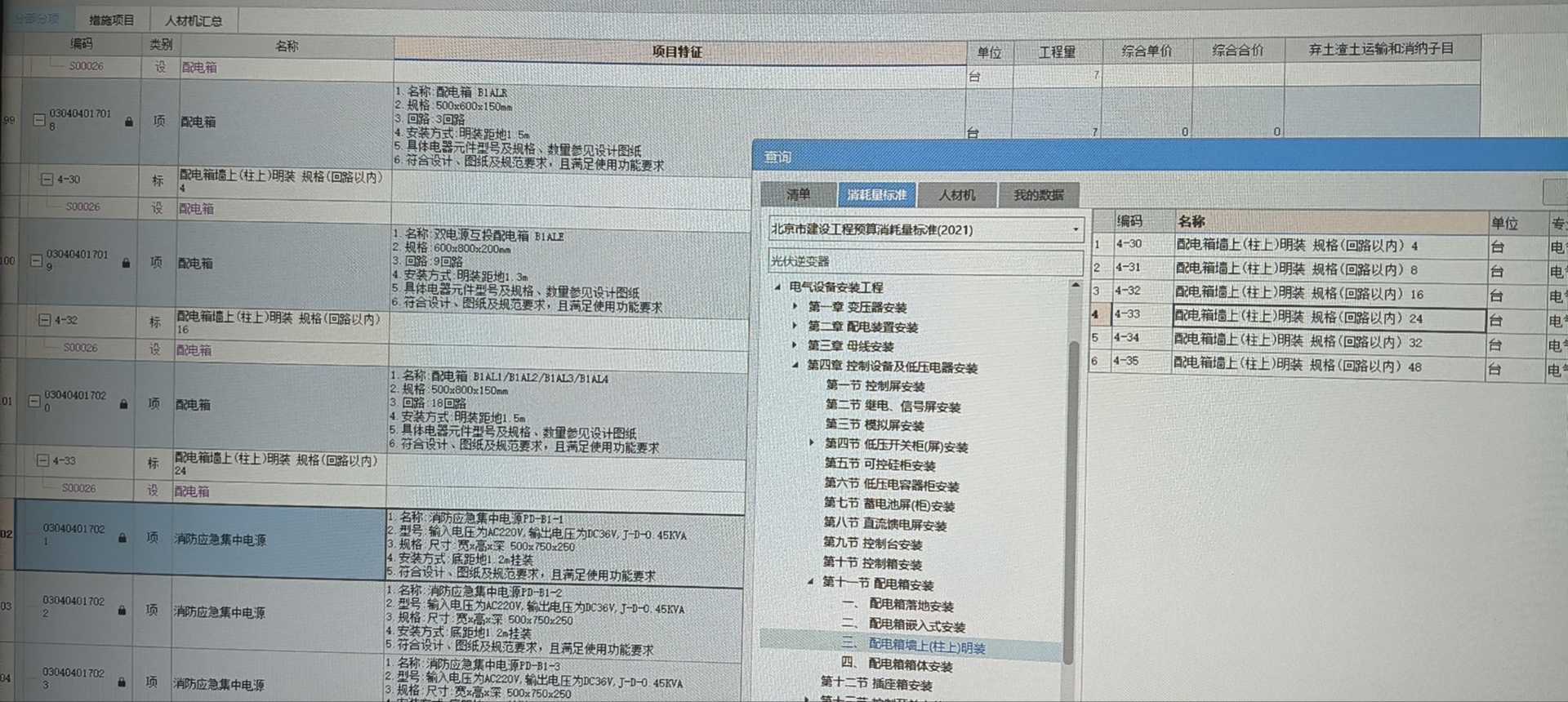Select tree item 三、配电箱墙上(柱上)明装
This screenshot has height=702, width=1568.
click(x=913, y=646)
